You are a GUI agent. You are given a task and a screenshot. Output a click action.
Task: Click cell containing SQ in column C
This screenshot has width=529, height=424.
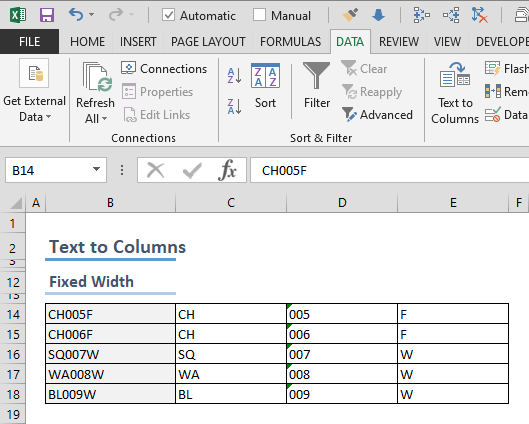231,354
